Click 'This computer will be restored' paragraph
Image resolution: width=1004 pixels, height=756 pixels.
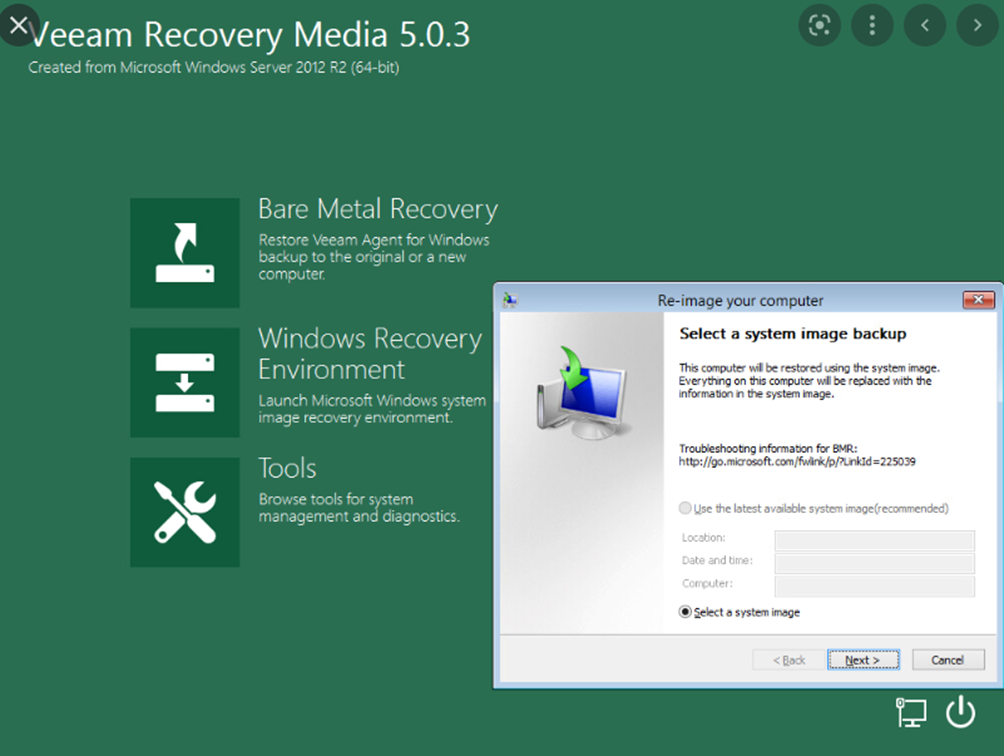click(x=809, y=381)
